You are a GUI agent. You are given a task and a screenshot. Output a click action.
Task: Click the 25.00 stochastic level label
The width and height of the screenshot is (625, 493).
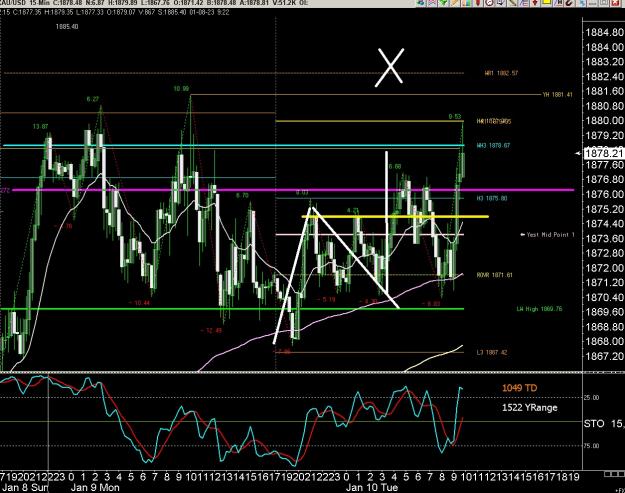click(x=592, y=397)
